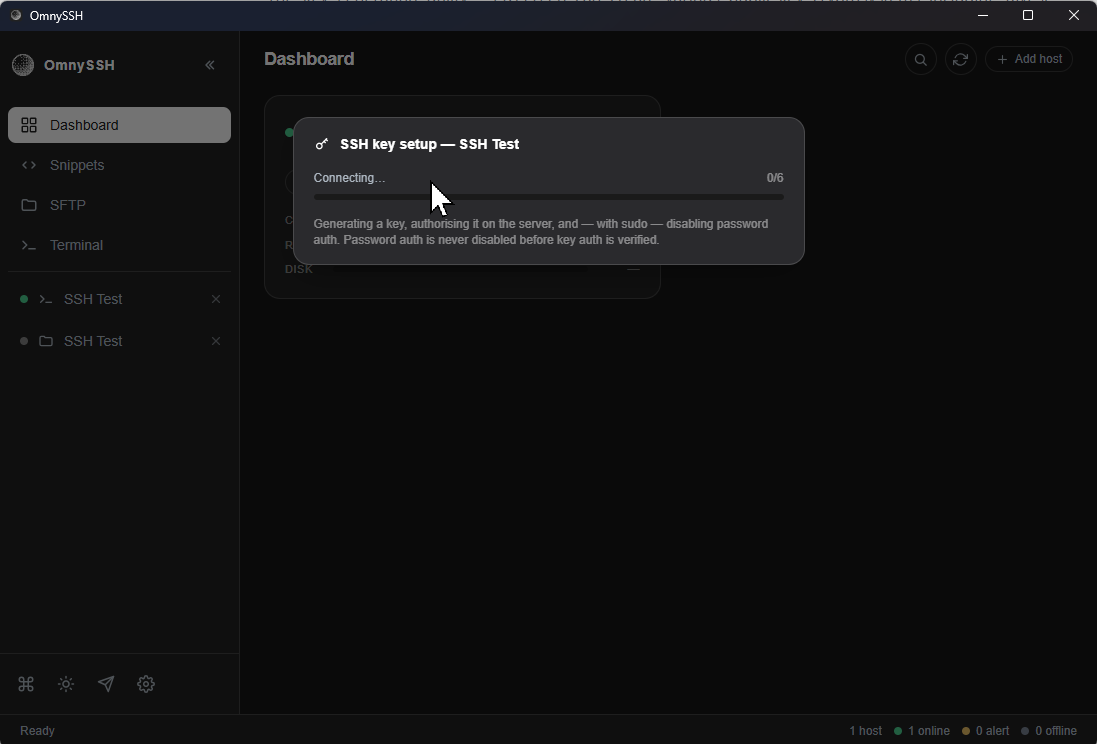Click the search icon in the Dashboard header
This screenshot has height=744, width=1097.
921,59
